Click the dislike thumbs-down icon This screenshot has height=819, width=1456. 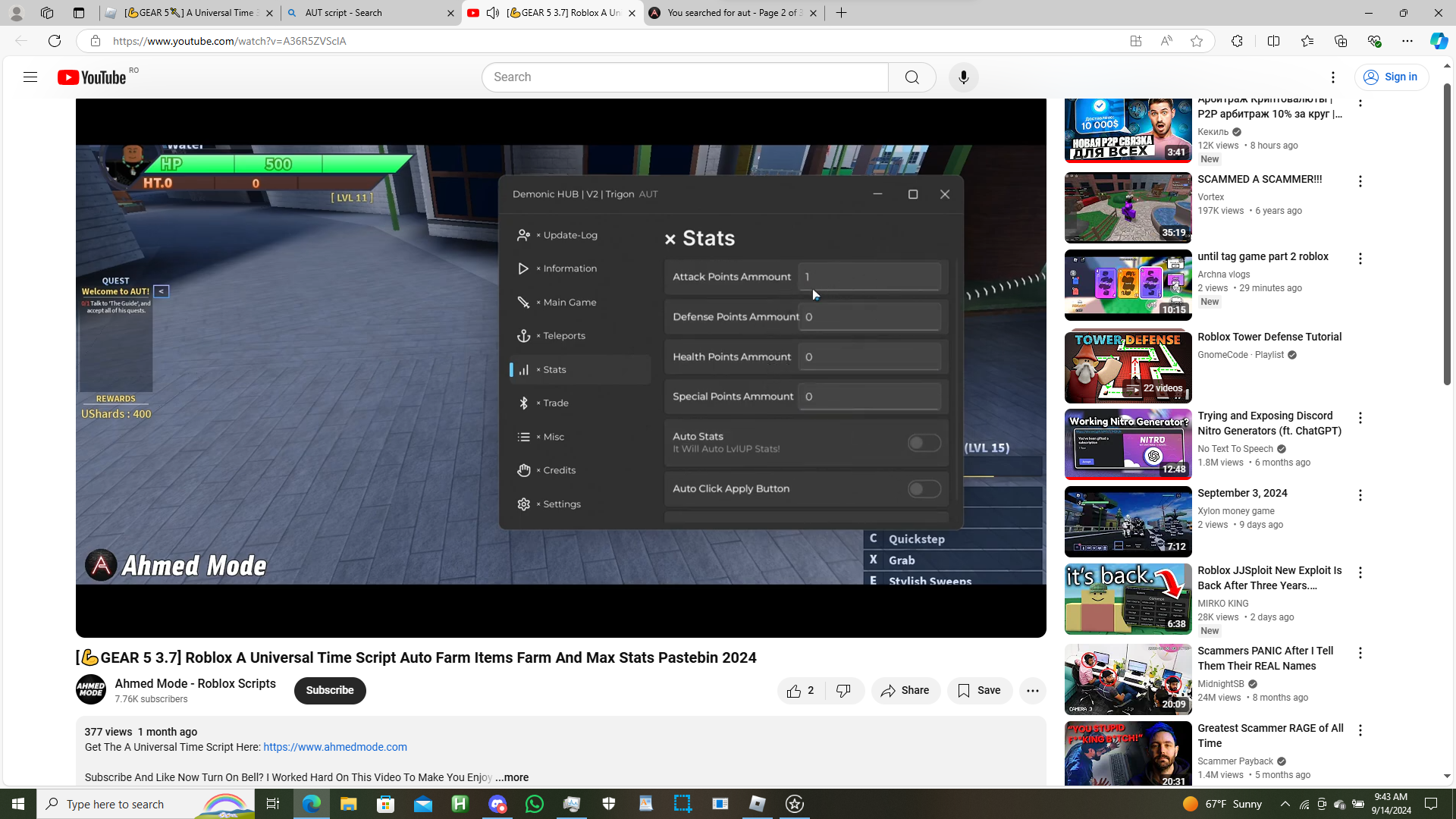[x=843, y=691]
